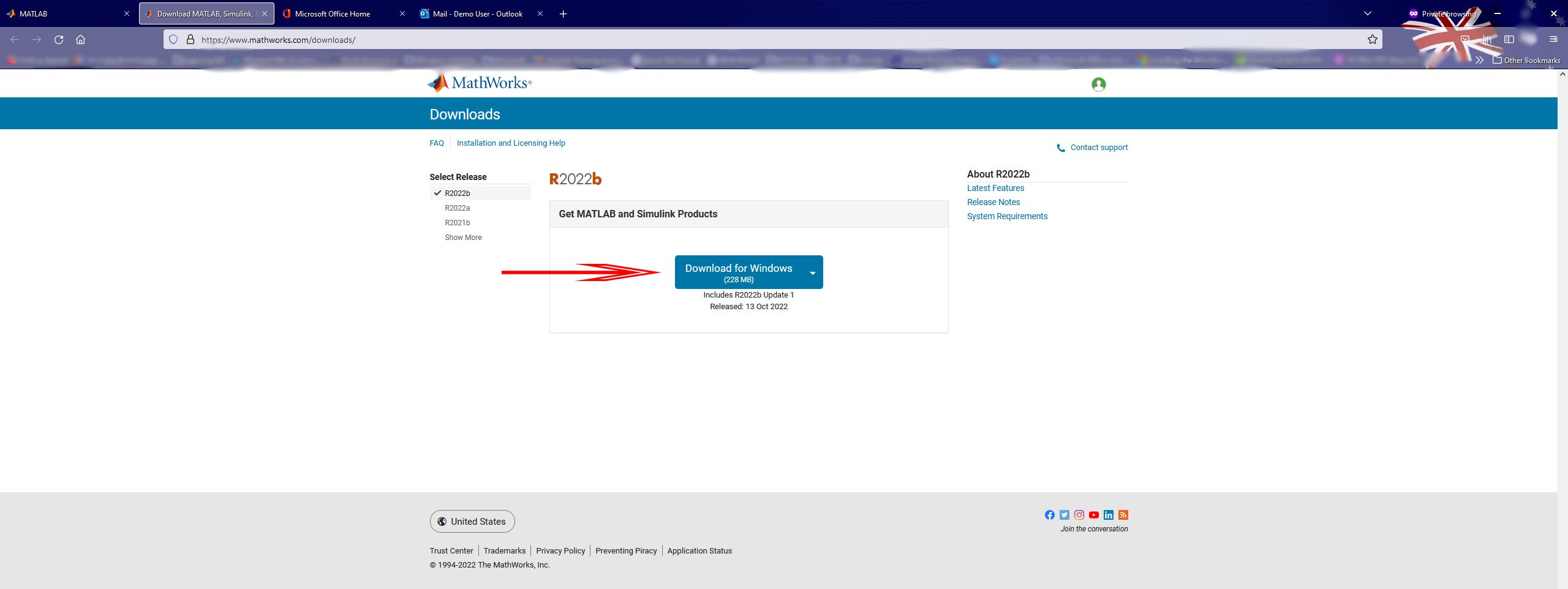Select release R2022a
Screen dimensions: 1568x589
[457, 208]
